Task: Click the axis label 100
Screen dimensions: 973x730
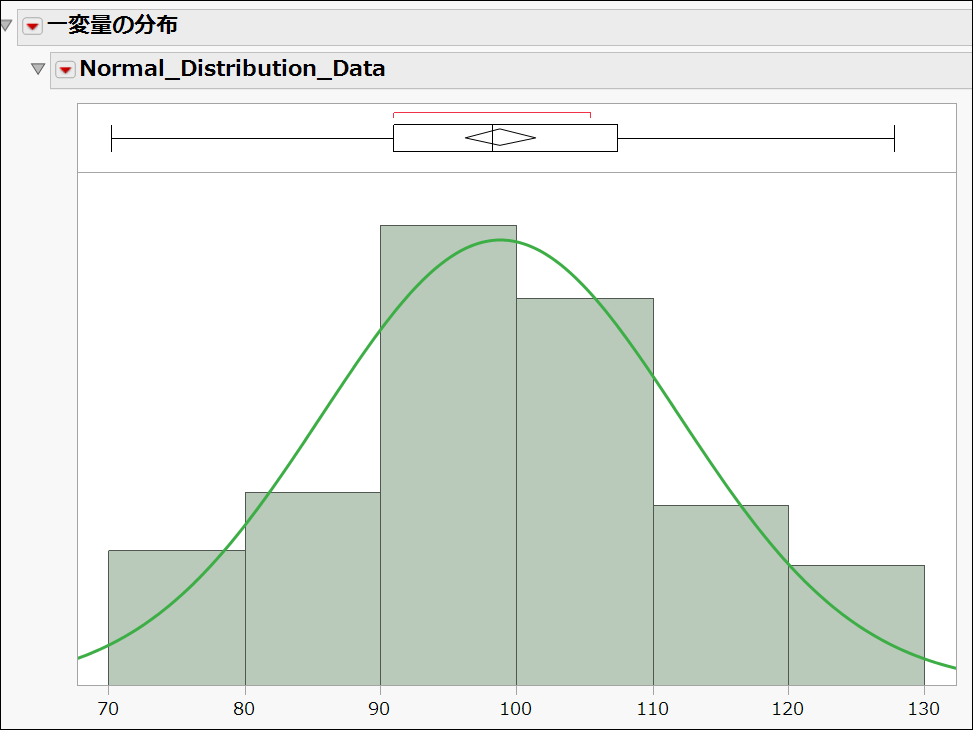Action: coord(516,708)
